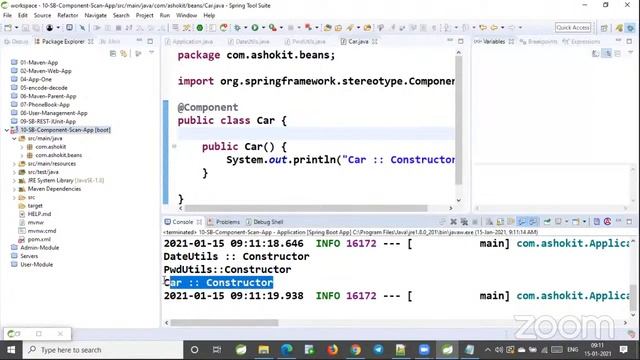Click Remove Launch X icon in Console

(x=453, y=222)
